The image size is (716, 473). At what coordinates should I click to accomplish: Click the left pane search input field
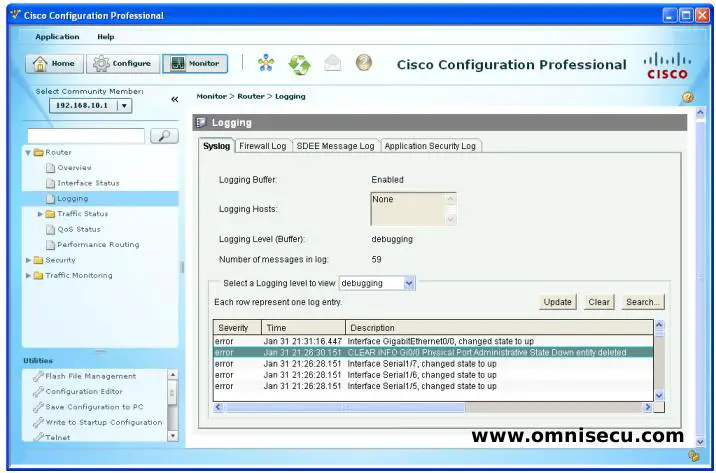[86, 136]
